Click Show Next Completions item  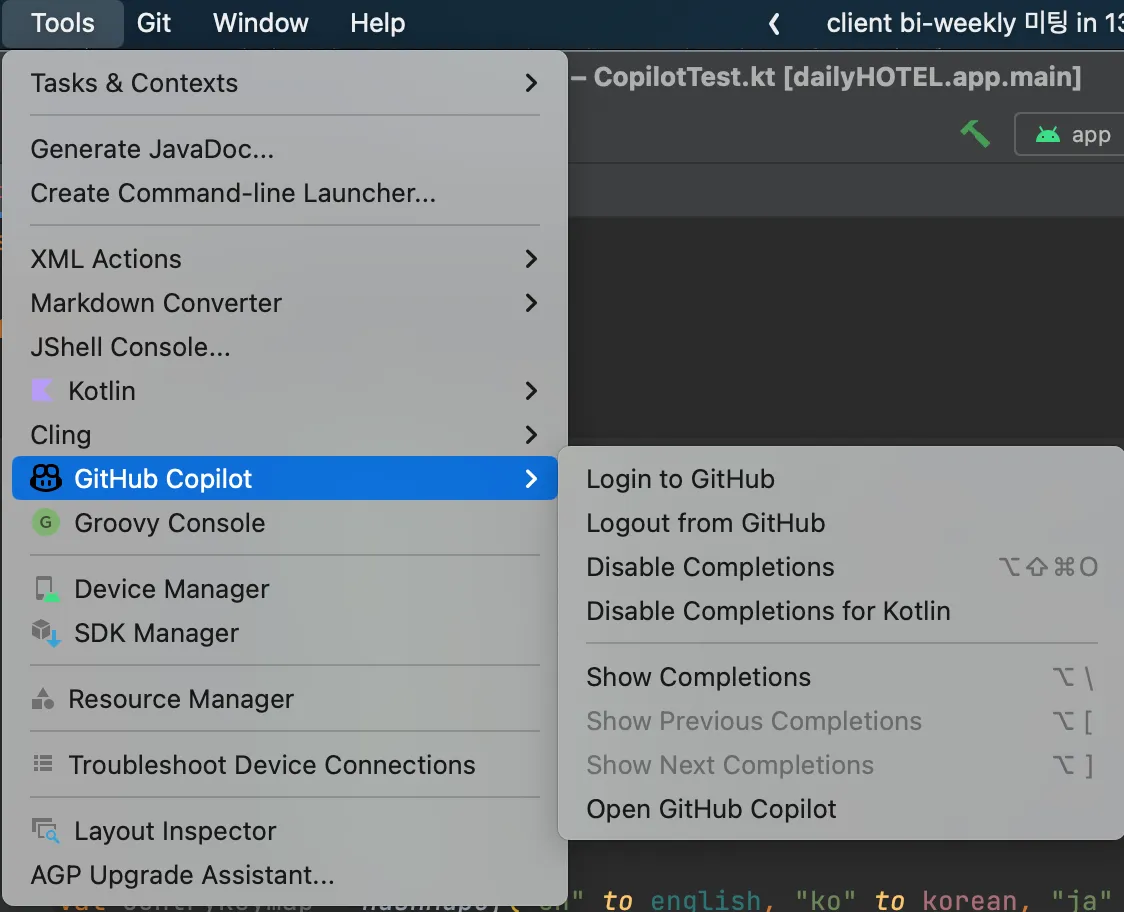coord(842,765)
